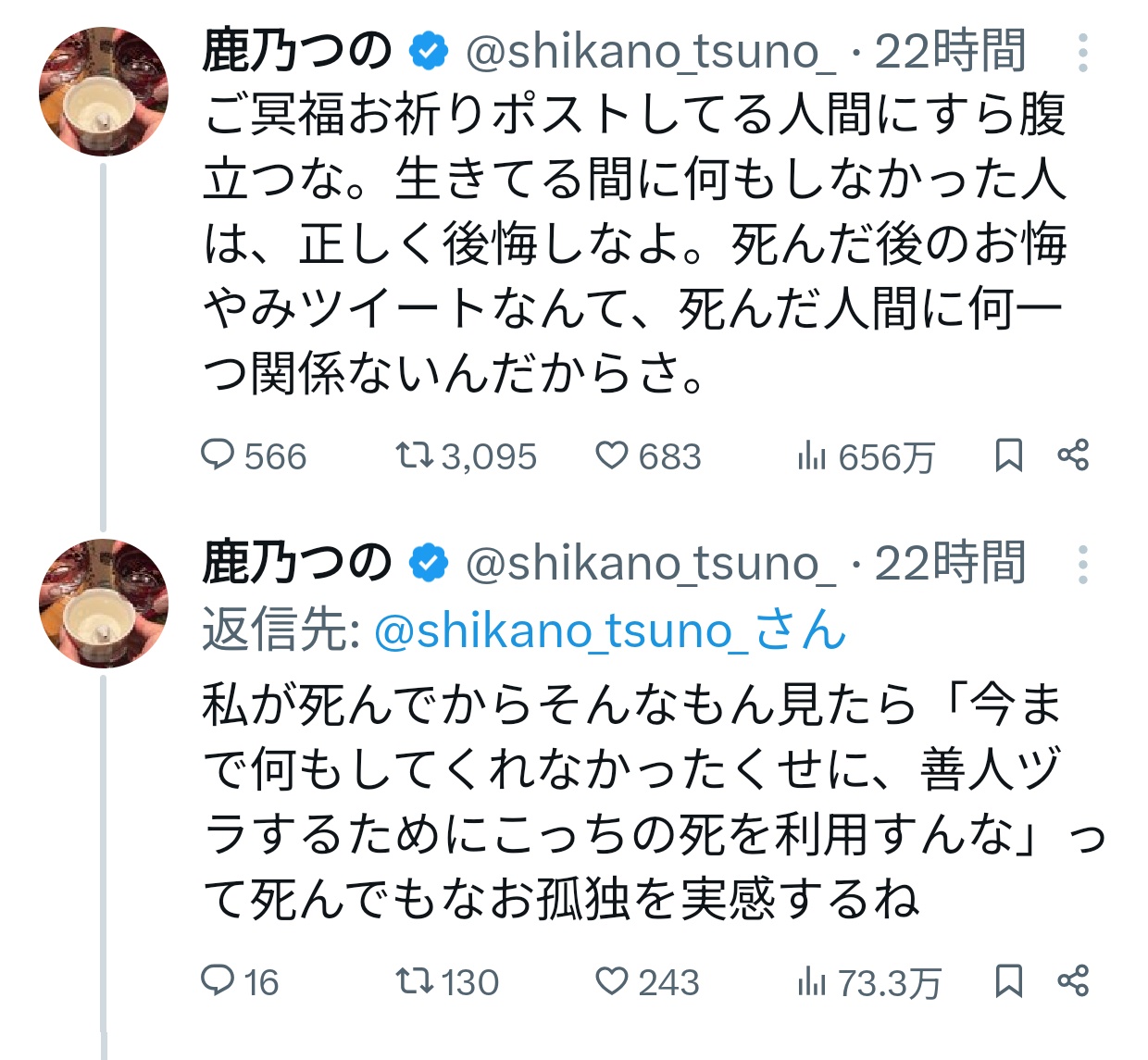Bookmark the second reply post
Image resolution: width=1148 pixels, height=1060 pixels.
coord(1008,981)
